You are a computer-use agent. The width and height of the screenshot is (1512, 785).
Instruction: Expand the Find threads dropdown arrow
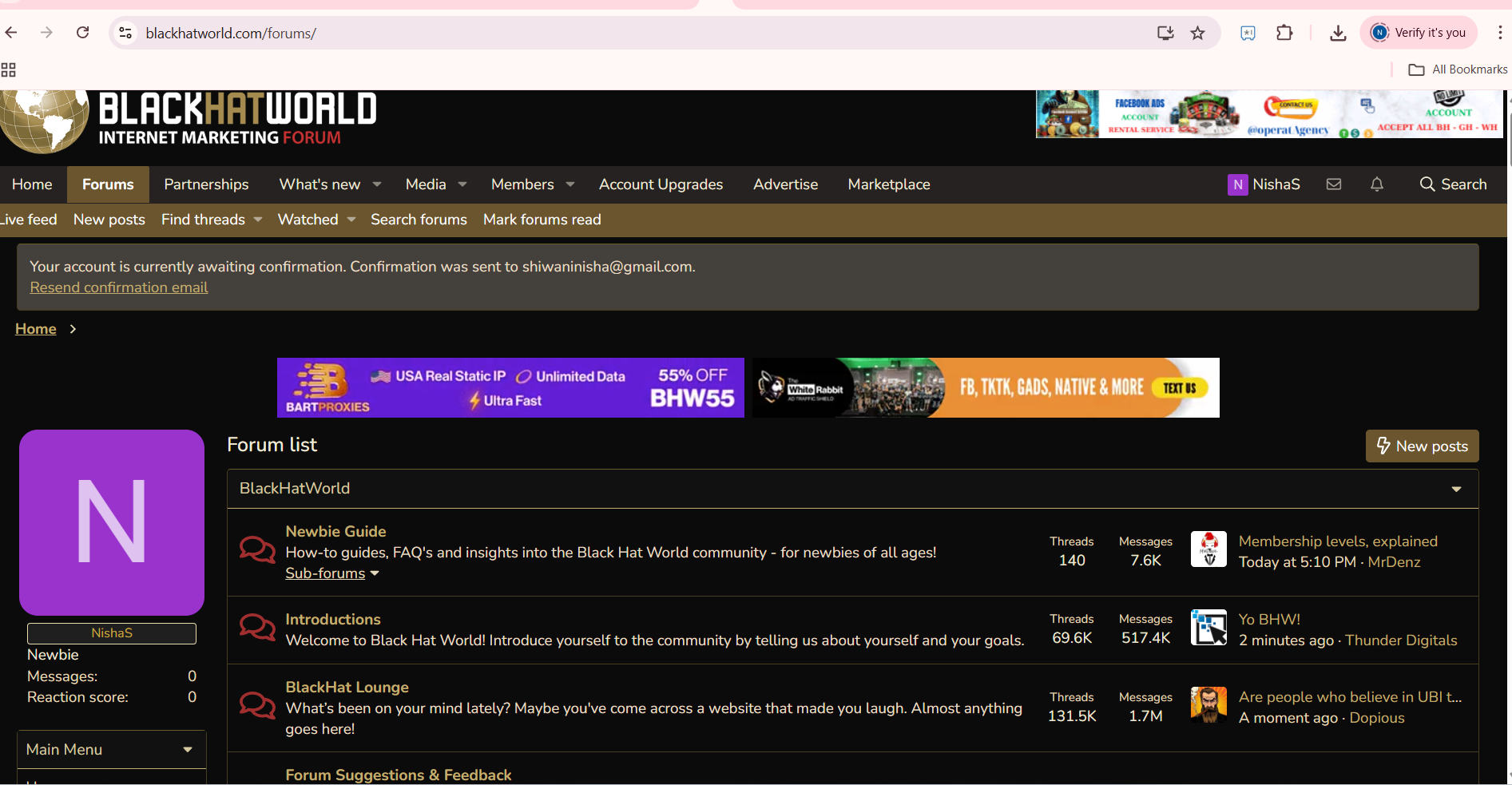pyautogui.click(x=258, y=220)
